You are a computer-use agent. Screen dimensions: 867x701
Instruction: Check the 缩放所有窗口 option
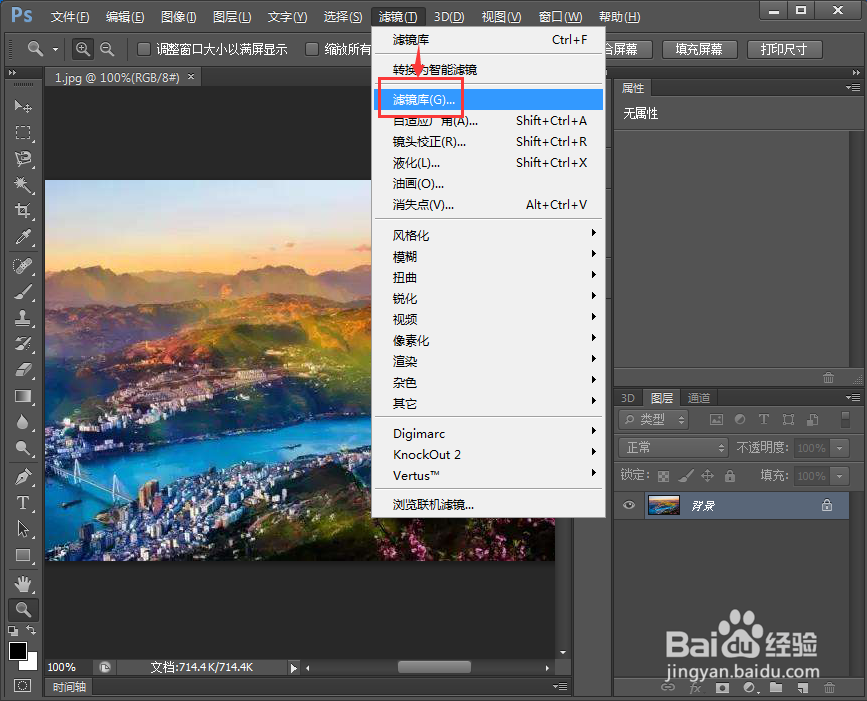point(312,47)
